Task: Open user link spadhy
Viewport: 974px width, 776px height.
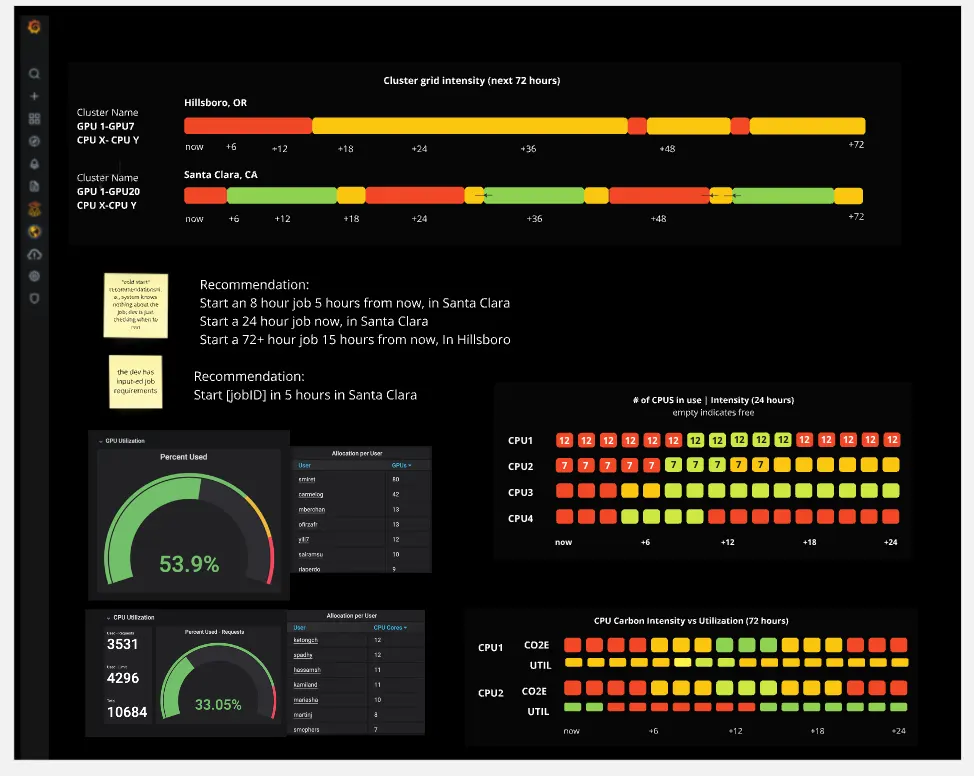Action: coord(303,655)
